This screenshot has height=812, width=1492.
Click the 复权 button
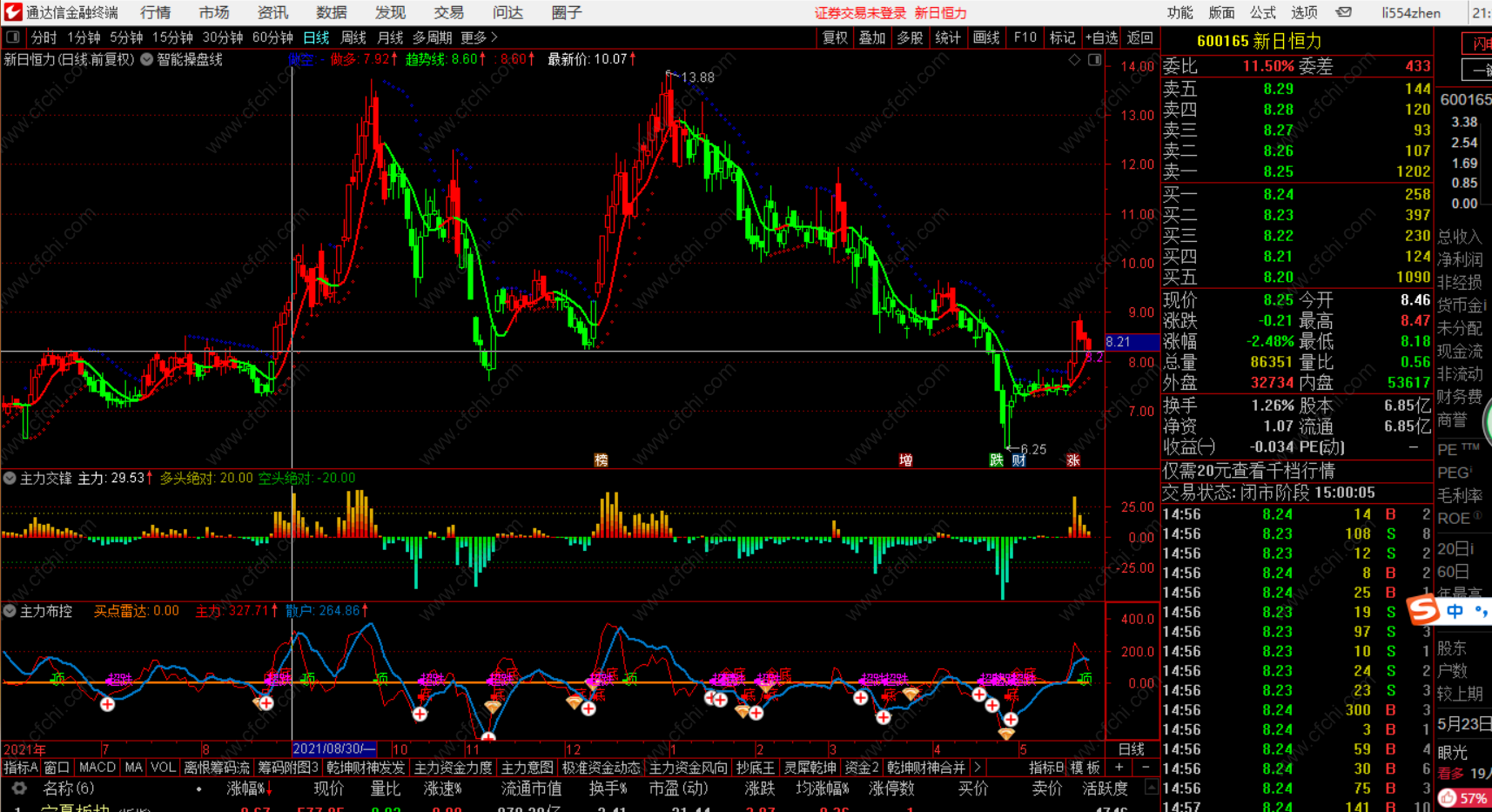[835, 37]
